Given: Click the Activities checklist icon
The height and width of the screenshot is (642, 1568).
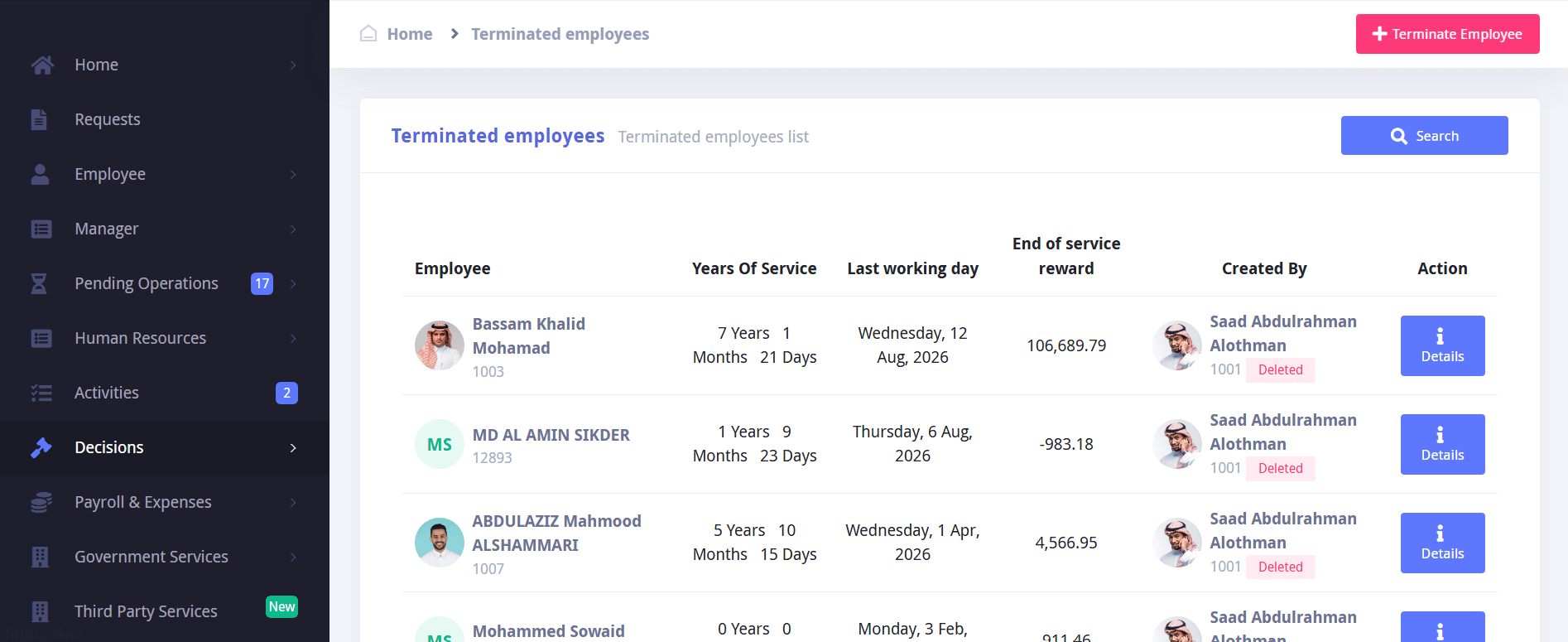Looking at the screenshot, I should (41, 393).
